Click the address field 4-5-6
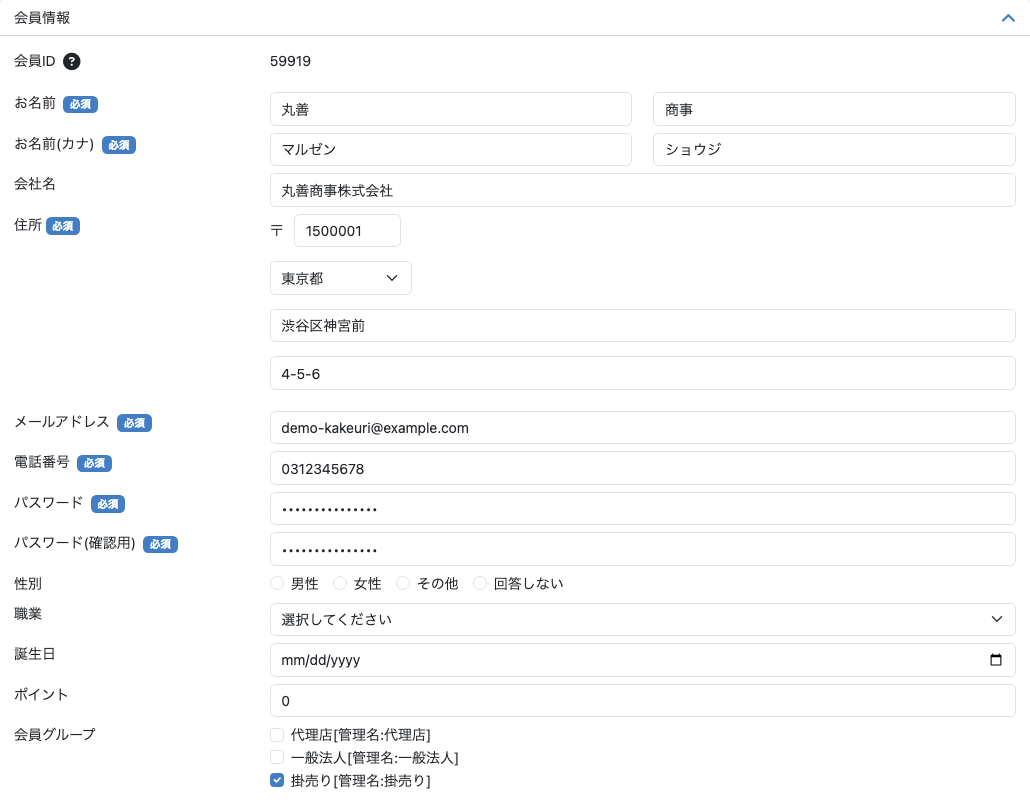 (642, 373)
